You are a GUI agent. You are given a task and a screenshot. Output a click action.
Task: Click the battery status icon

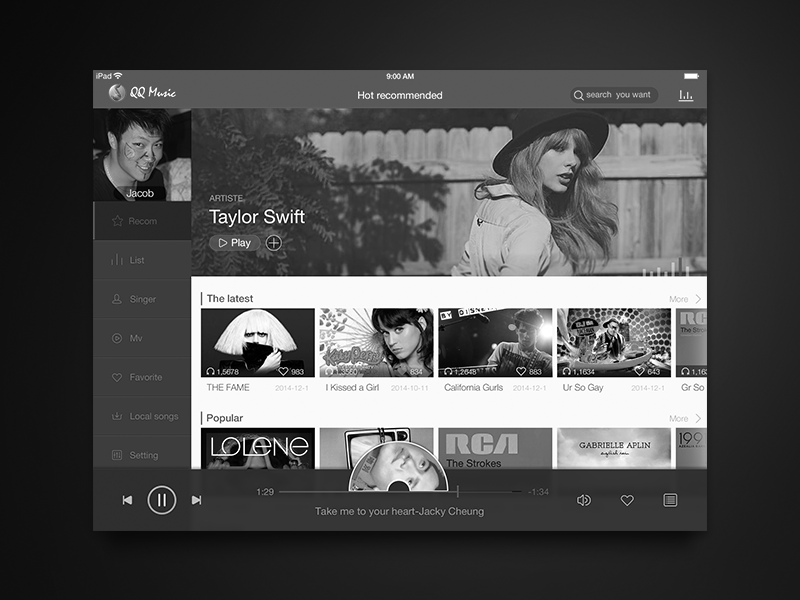(x=692, y=76)
